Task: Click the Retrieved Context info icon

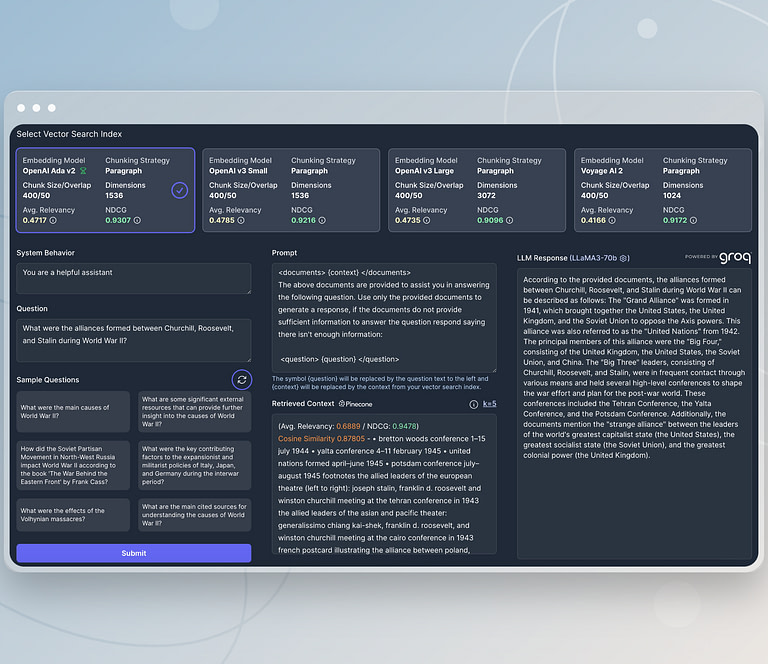Action: [474, 404]
